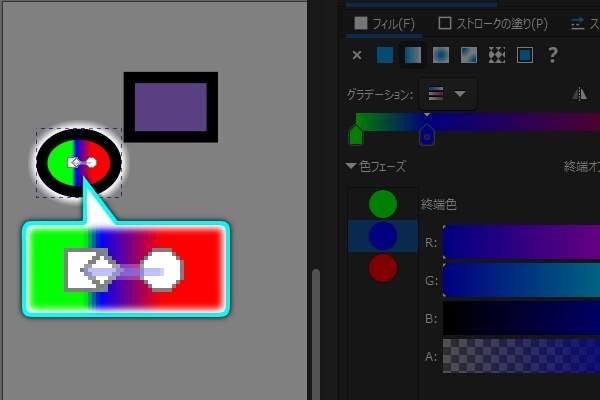Select swatch fill icon
Viewport: 600px width, 400px height.
point(525,55)
